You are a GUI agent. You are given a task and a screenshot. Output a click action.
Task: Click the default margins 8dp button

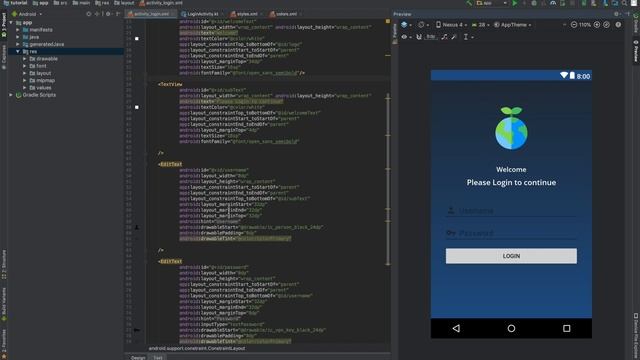(431, 37)
